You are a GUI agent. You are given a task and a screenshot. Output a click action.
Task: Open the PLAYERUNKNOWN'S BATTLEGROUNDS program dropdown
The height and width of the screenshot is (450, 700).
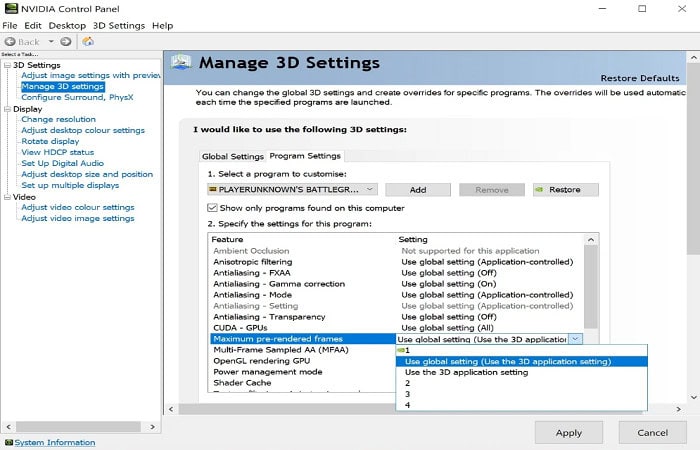[292, 189]
